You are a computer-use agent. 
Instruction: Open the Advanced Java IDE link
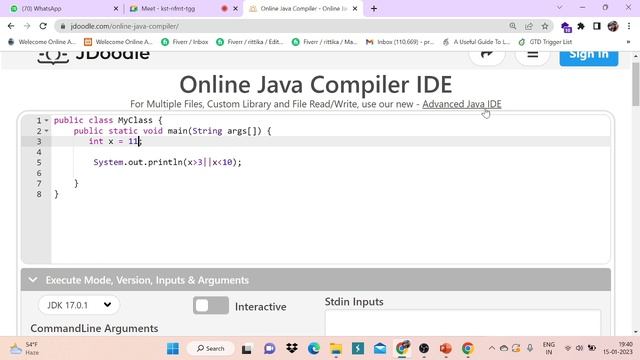click(x=462, y=104)
